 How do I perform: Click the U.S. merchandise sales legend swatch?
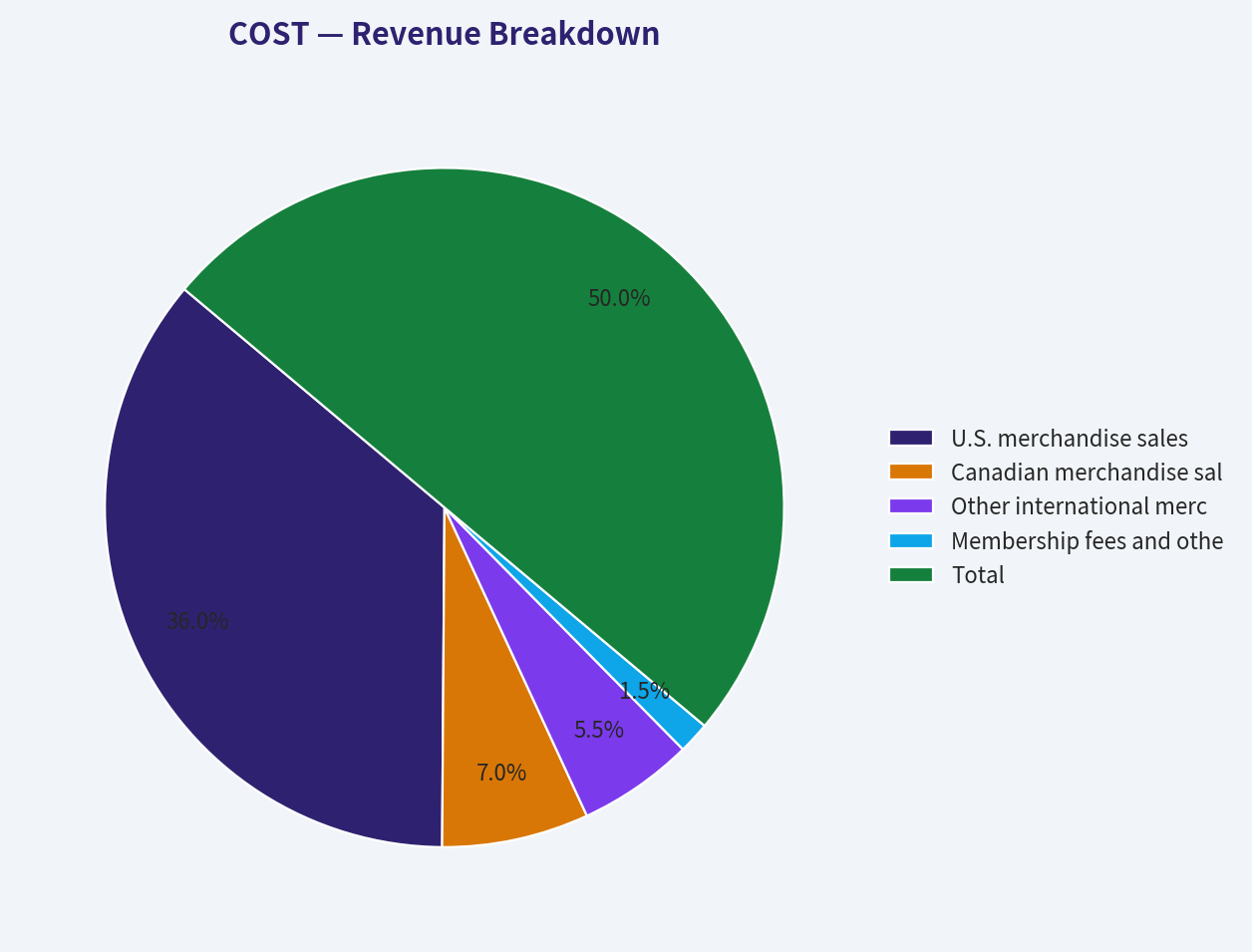click(910, 438)
